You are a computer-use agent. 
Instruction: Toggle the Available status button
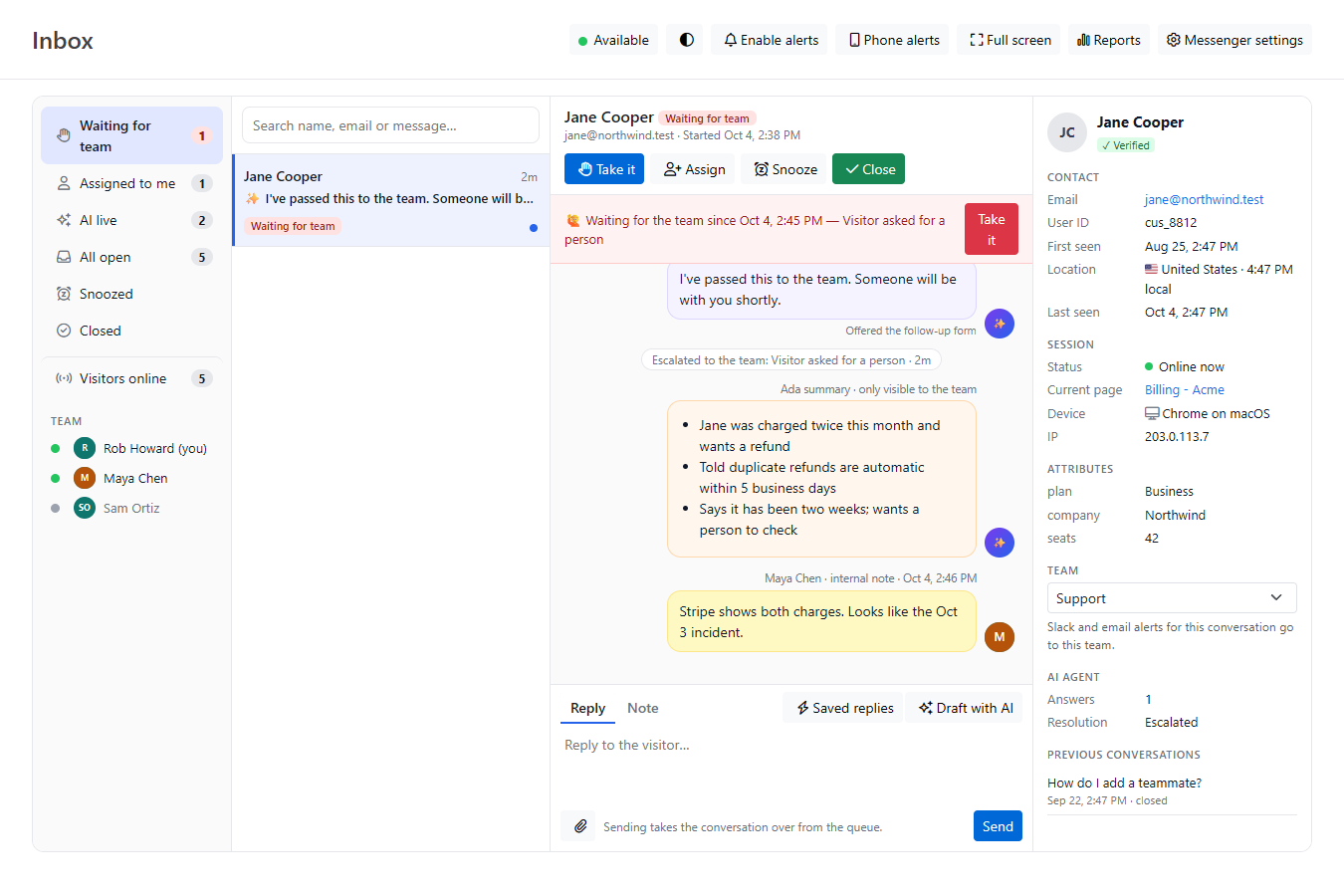(613, 40)
